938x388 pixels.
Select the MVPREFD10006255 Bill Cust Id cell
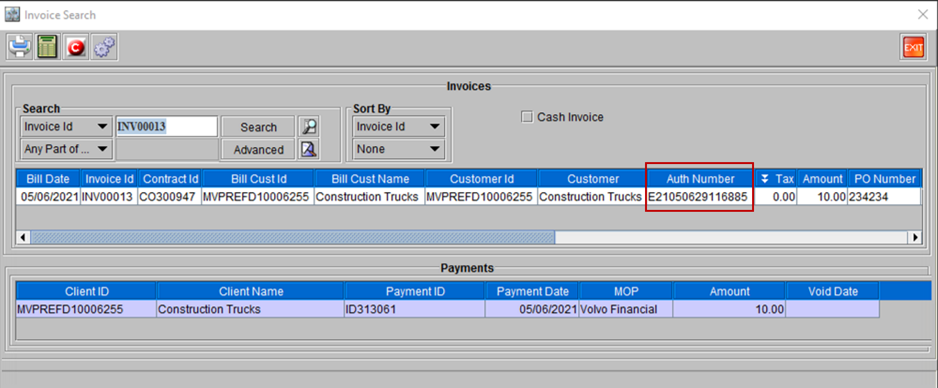tap(258, 197)
